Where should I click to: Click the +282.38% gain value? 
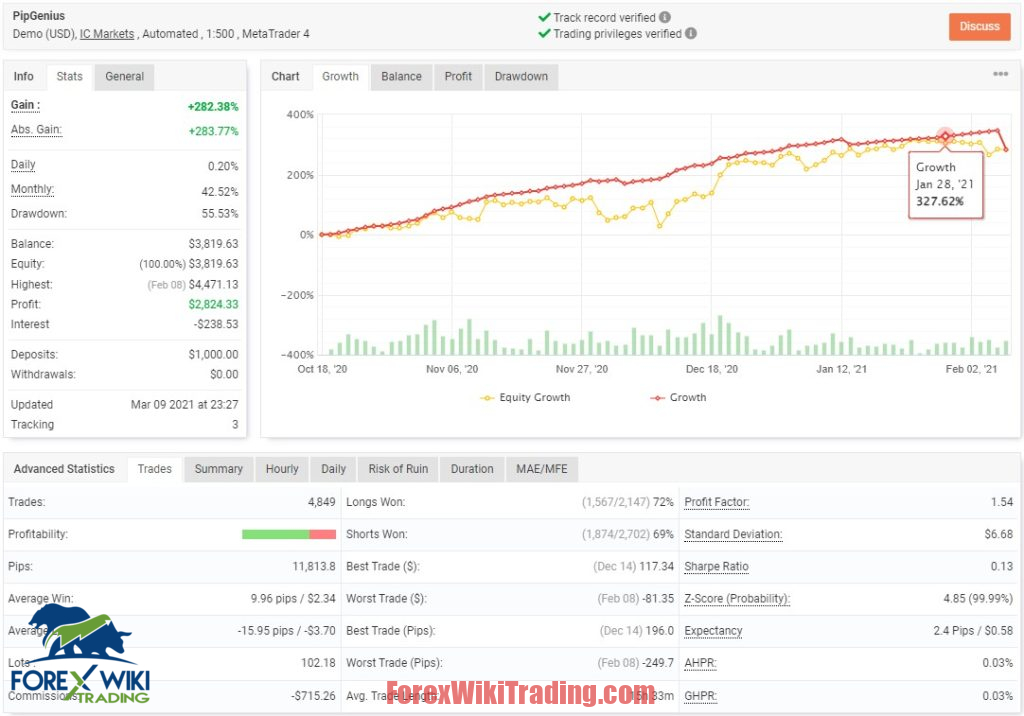click(213, 106)
